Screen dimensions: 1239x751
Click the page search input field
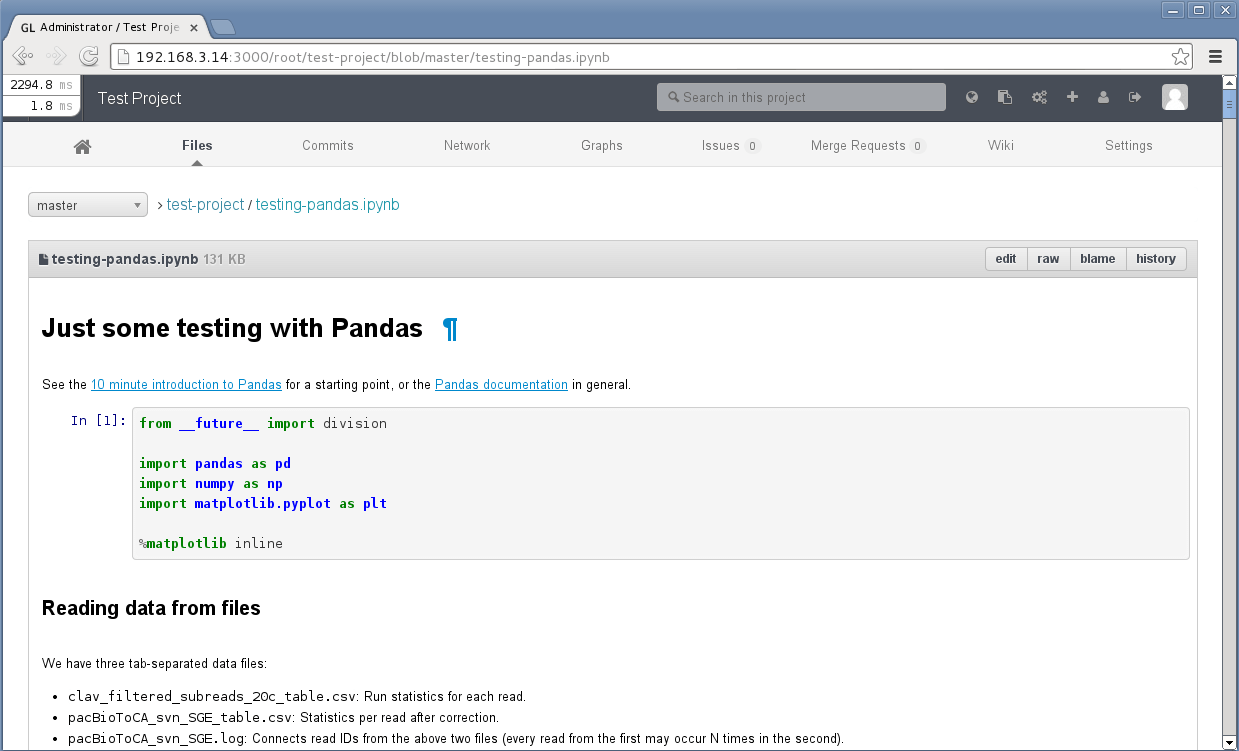(x=810, y=97)
